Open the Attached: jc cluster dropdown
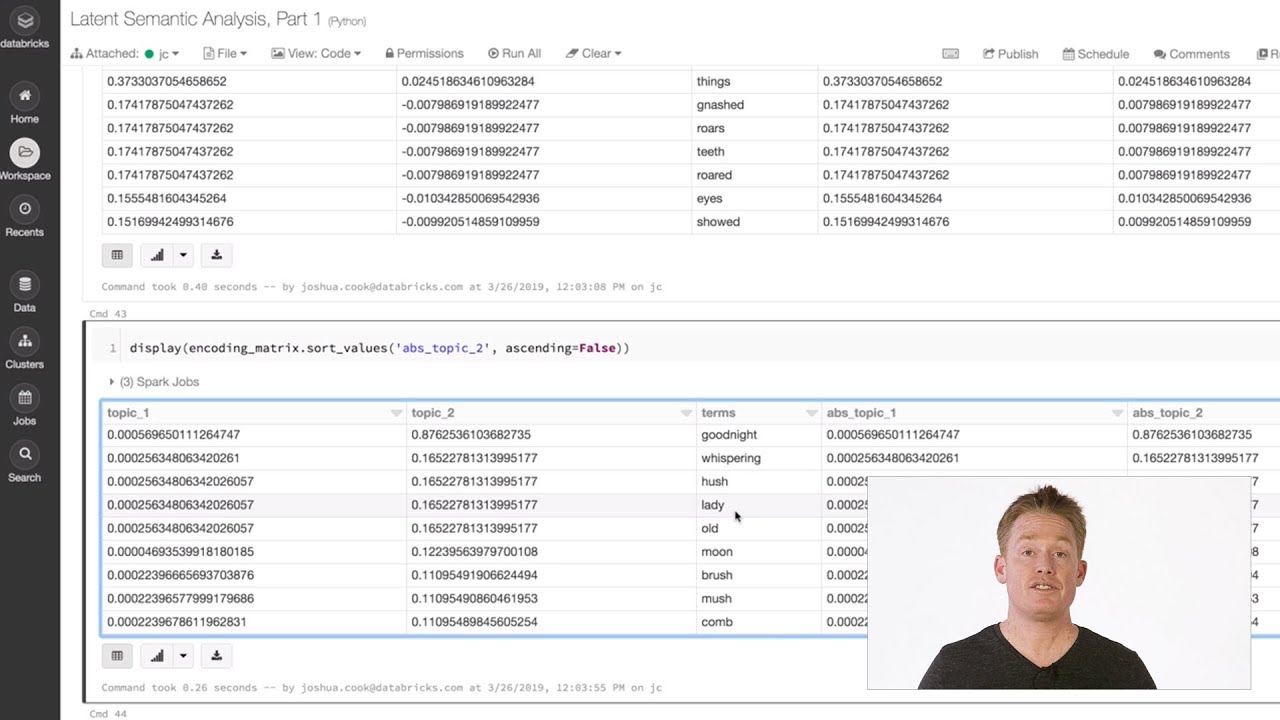 point(125,54)
